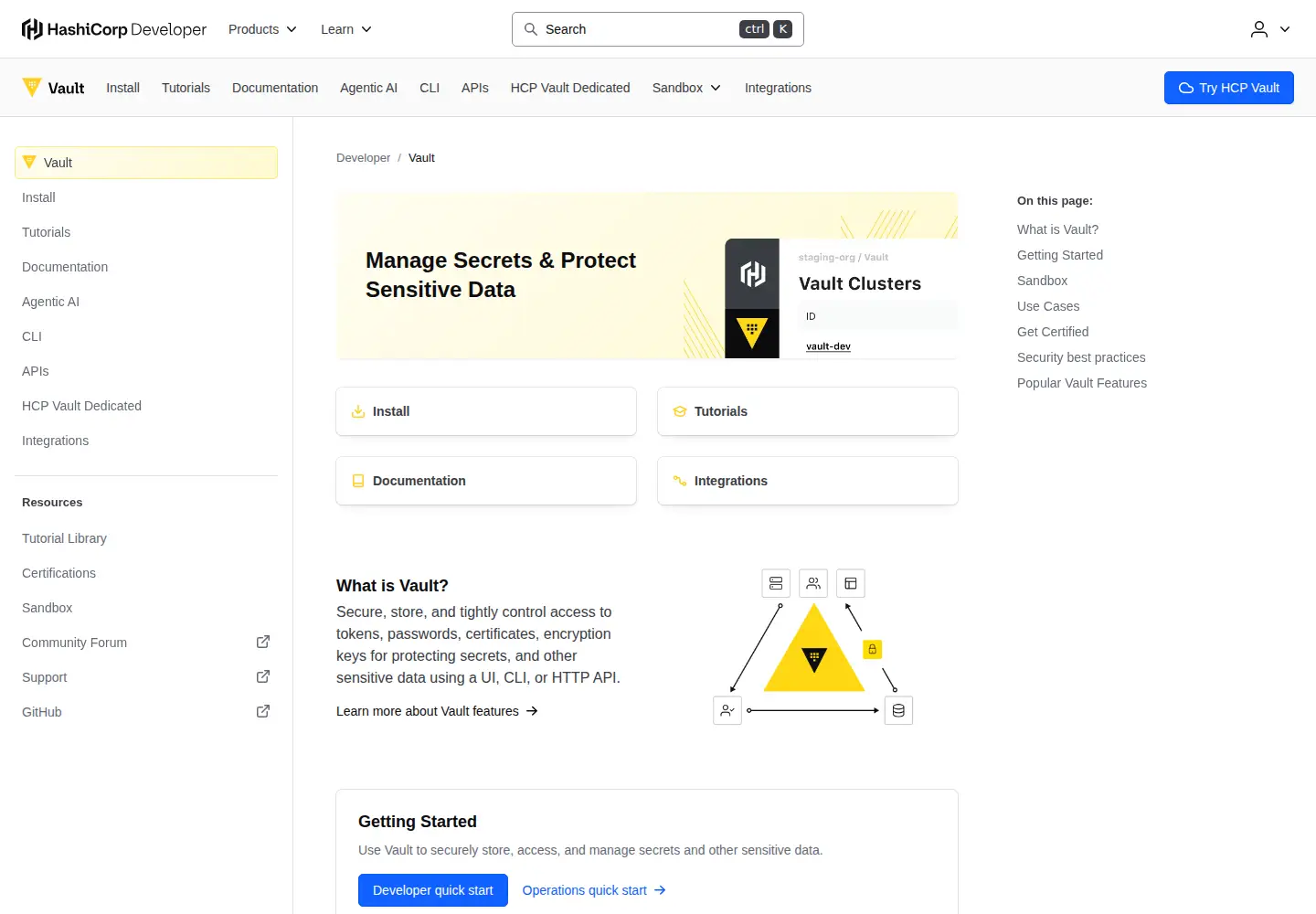Open the Sandbox dropdown in the navbar
Screen dimensions: 1316x914
pyautogui.click(x=686, y=88)
